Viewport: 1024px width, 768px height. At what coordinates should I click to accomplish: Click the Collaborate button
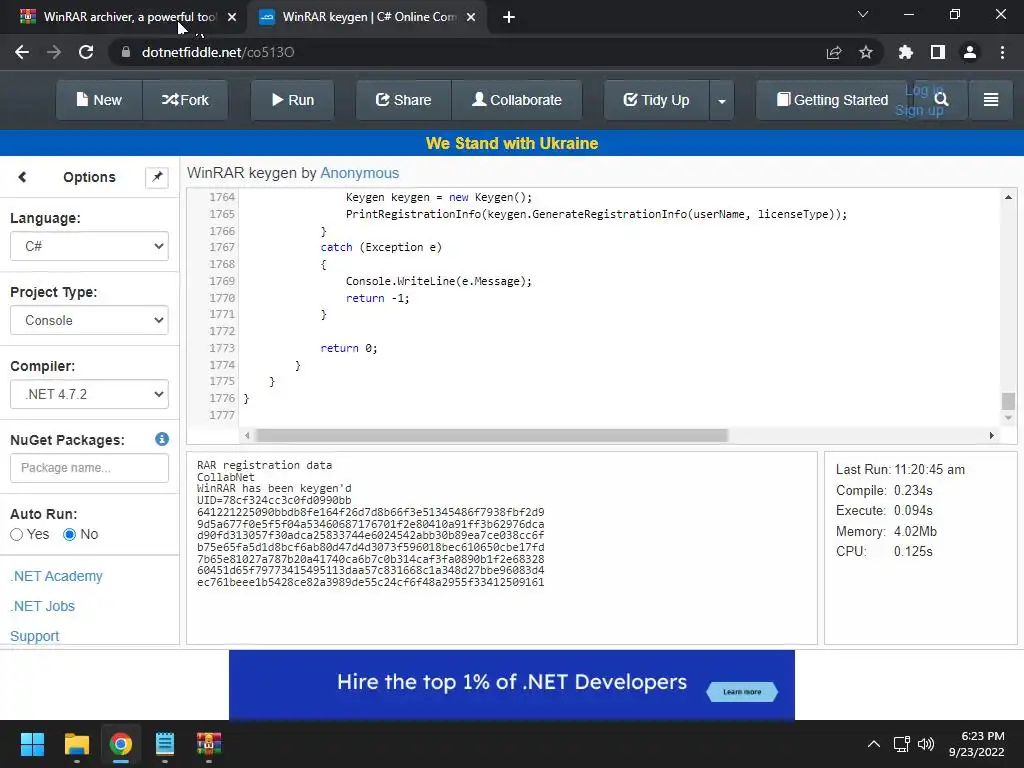(517, 100)
